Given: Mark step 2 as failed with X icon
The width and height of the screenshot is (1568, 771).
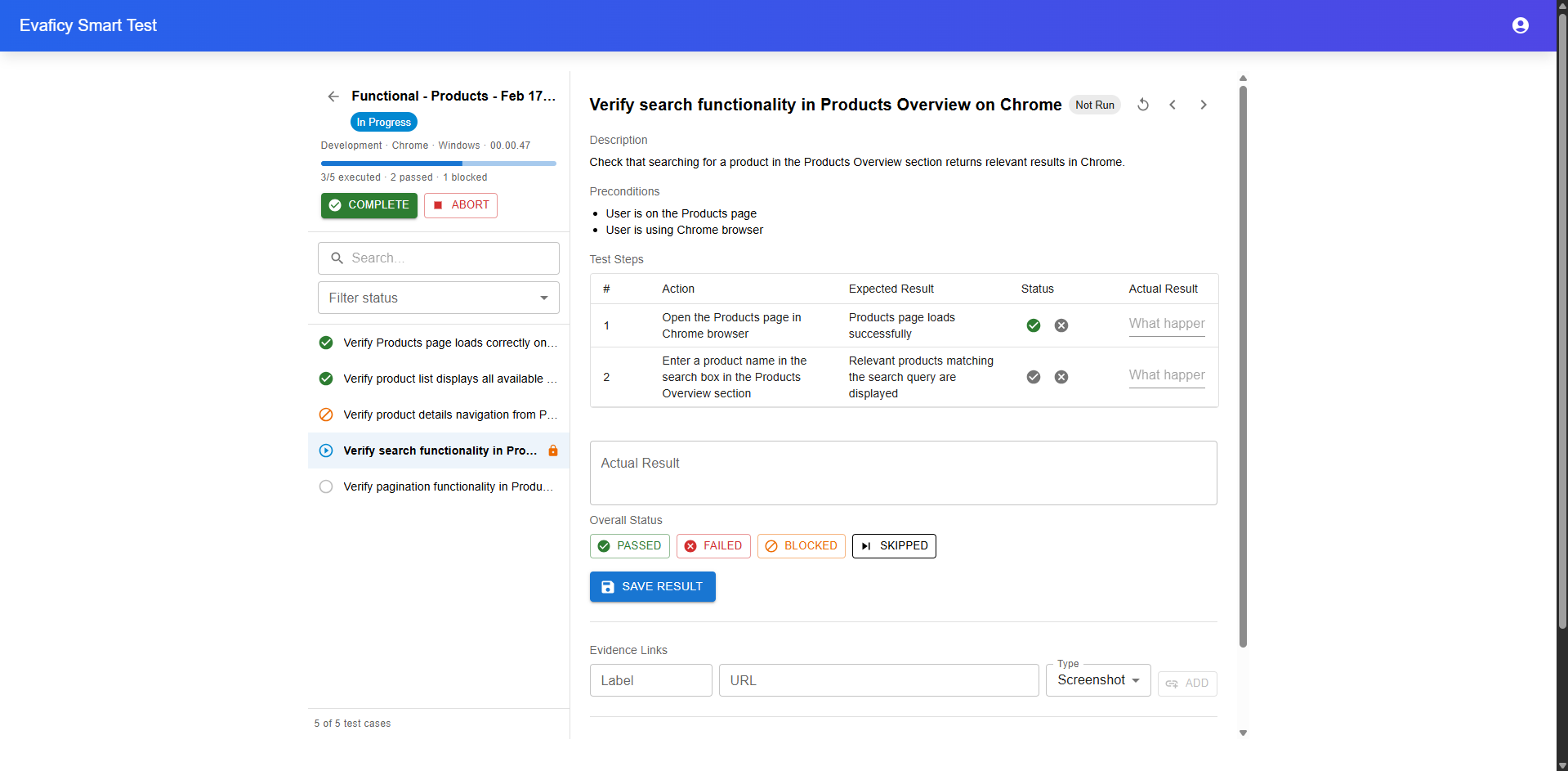Looking at the screenshot, I should point(1061,377).
